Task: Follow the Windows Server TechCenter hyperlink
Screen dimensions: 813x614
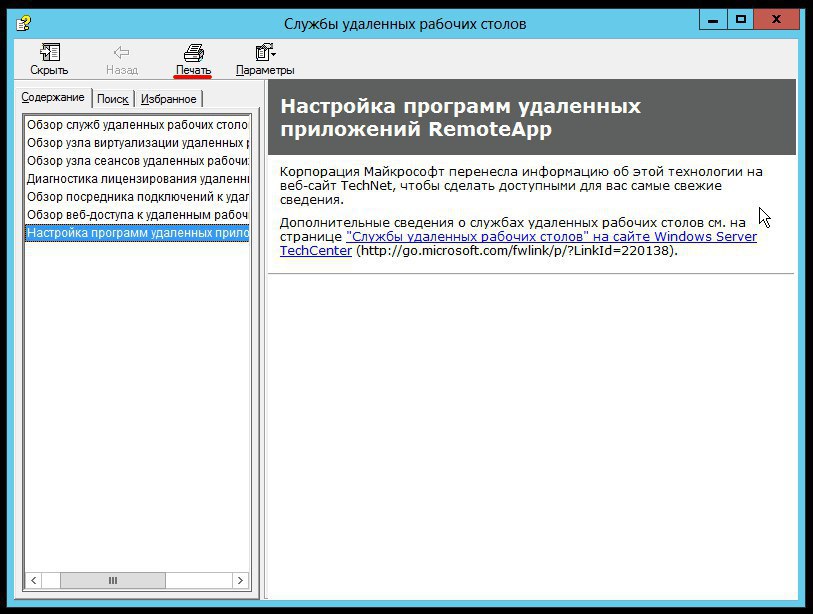Action: pyautogui.click(x=551, y=237)
